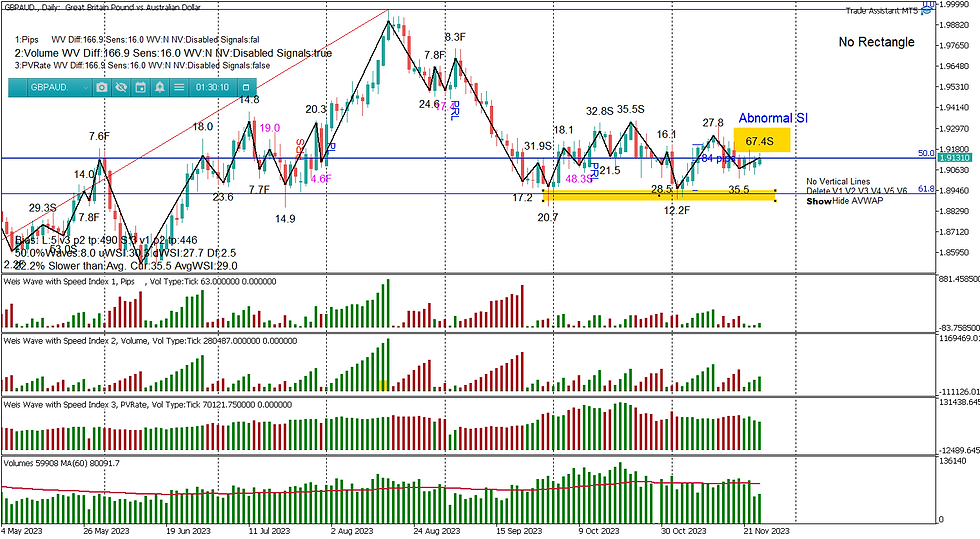Click the '84 pips' blue label

(718, 158)
